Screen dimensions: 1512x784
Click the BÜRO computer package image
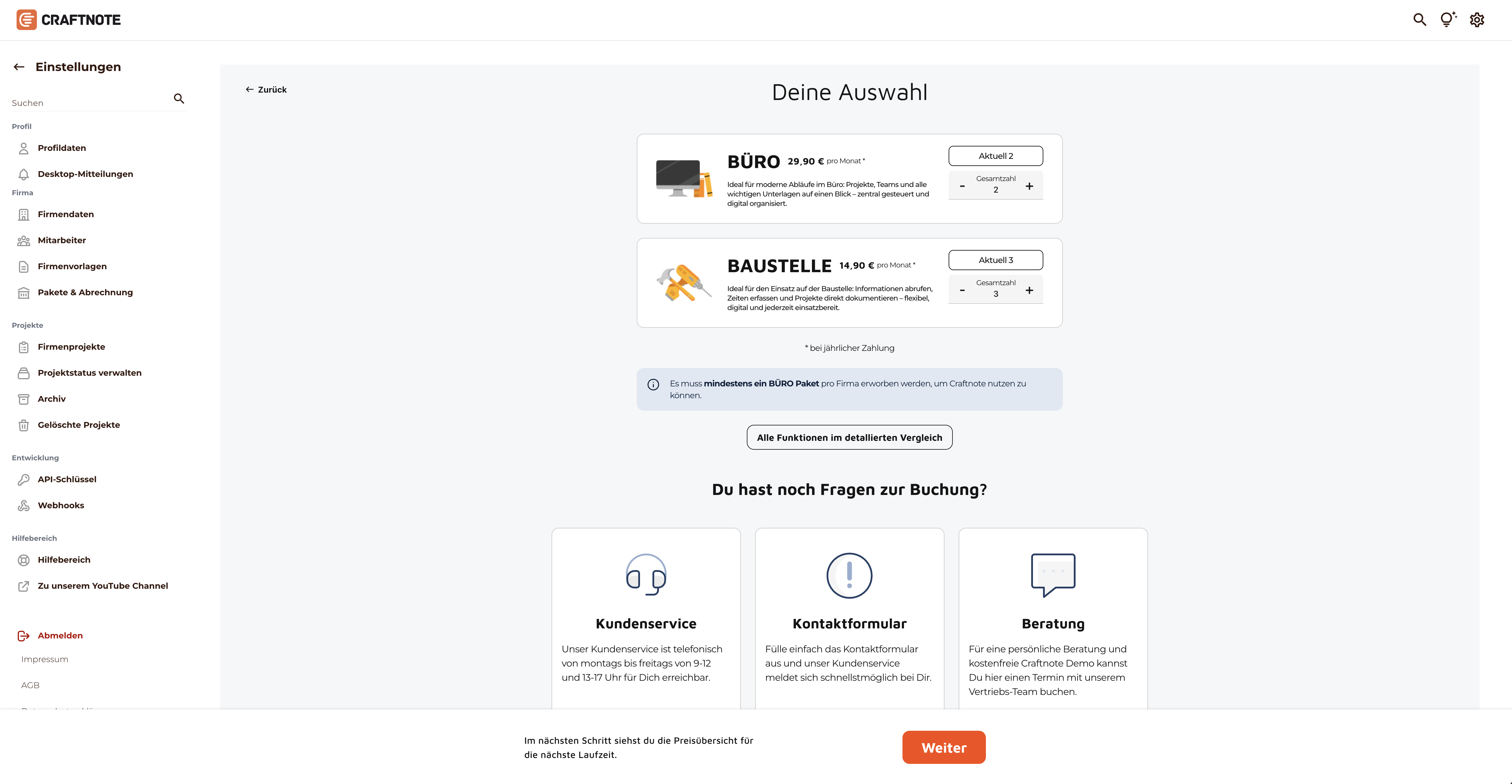point(684,178)
